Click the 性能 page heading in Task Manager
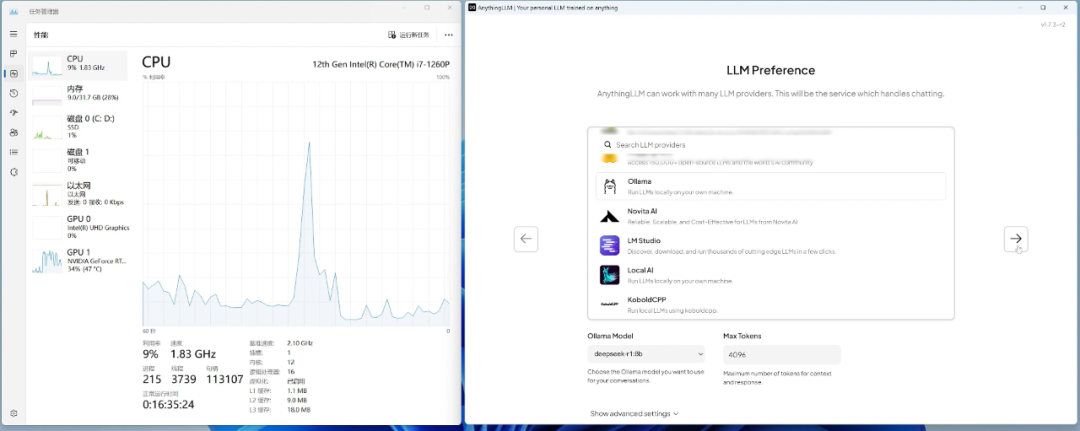1080x431 pixels. tap(41, 34)
